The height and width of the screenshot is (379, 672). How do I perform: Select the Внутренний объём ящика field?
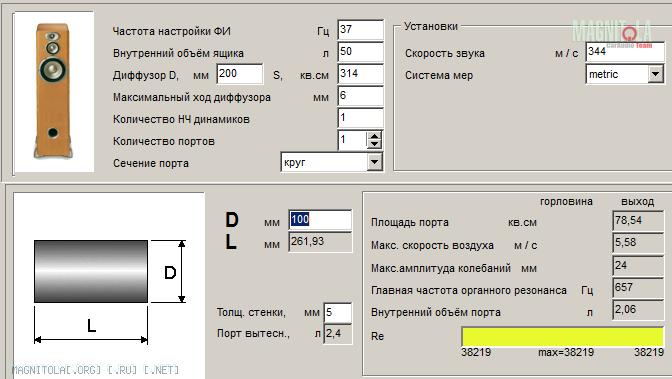360,52
